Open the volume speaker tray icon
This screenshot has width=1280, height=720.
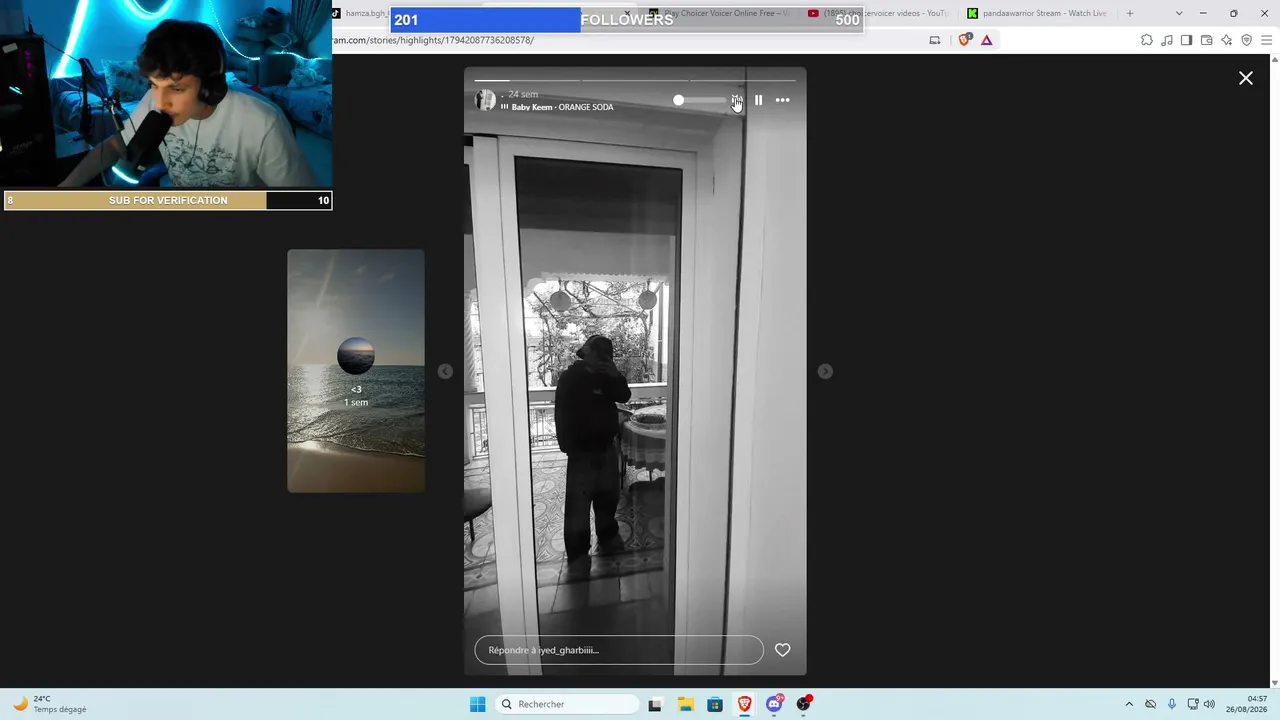(x=1209, y=704)
